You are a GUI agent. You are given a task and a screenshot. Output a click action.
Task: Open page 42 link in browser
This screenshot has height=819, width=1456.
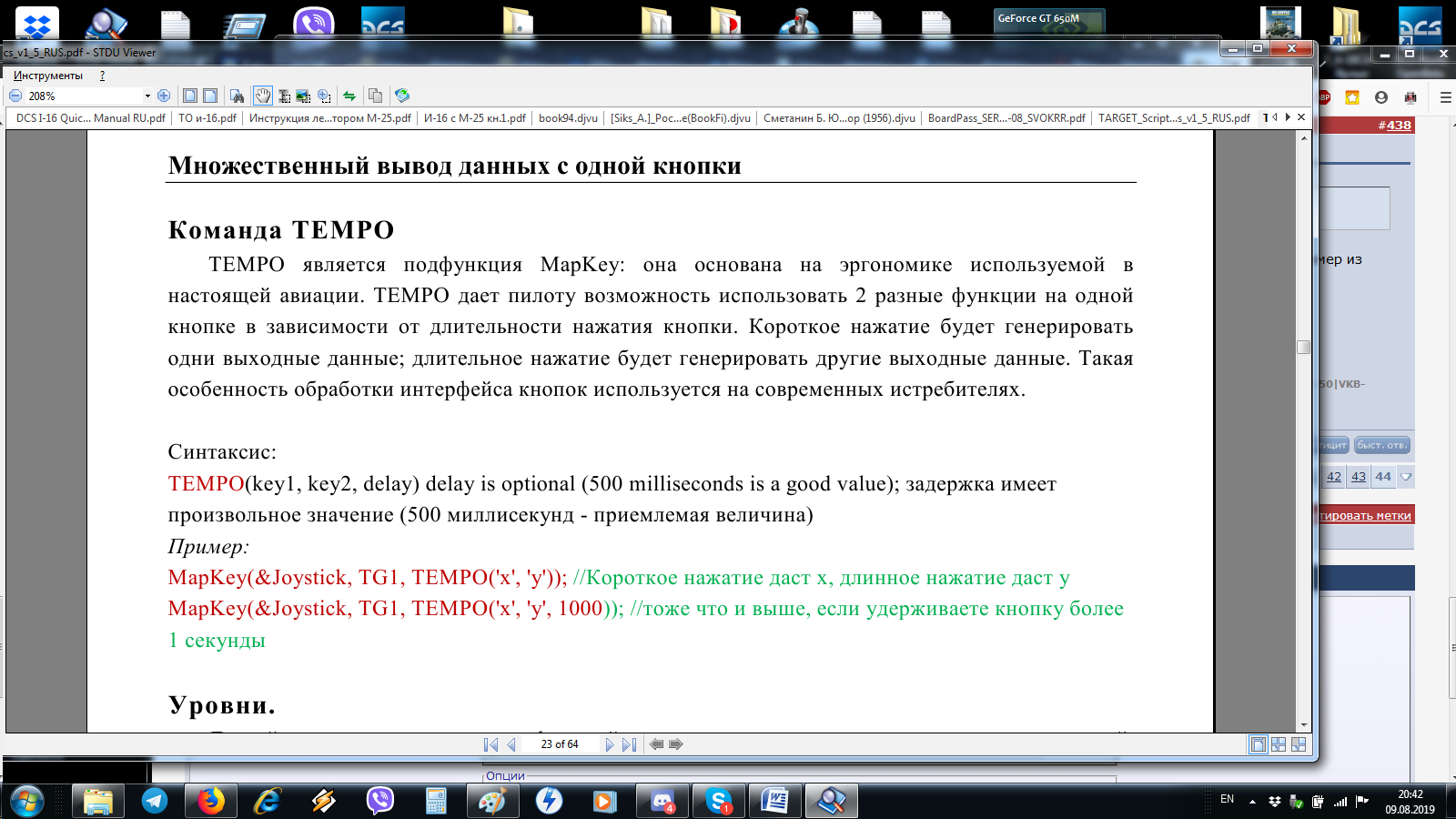(x=1334, y=476)
